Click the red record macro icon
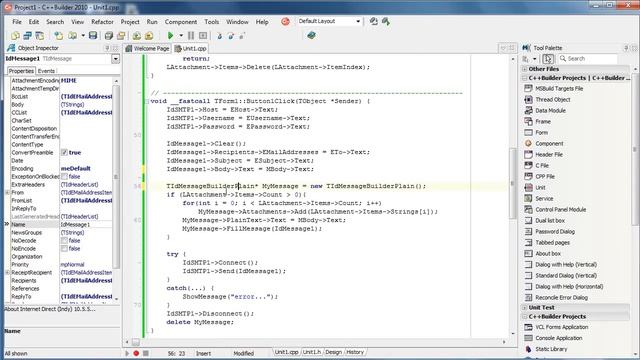Viewport: 640px width, 360px height. [x=136, y=353]
